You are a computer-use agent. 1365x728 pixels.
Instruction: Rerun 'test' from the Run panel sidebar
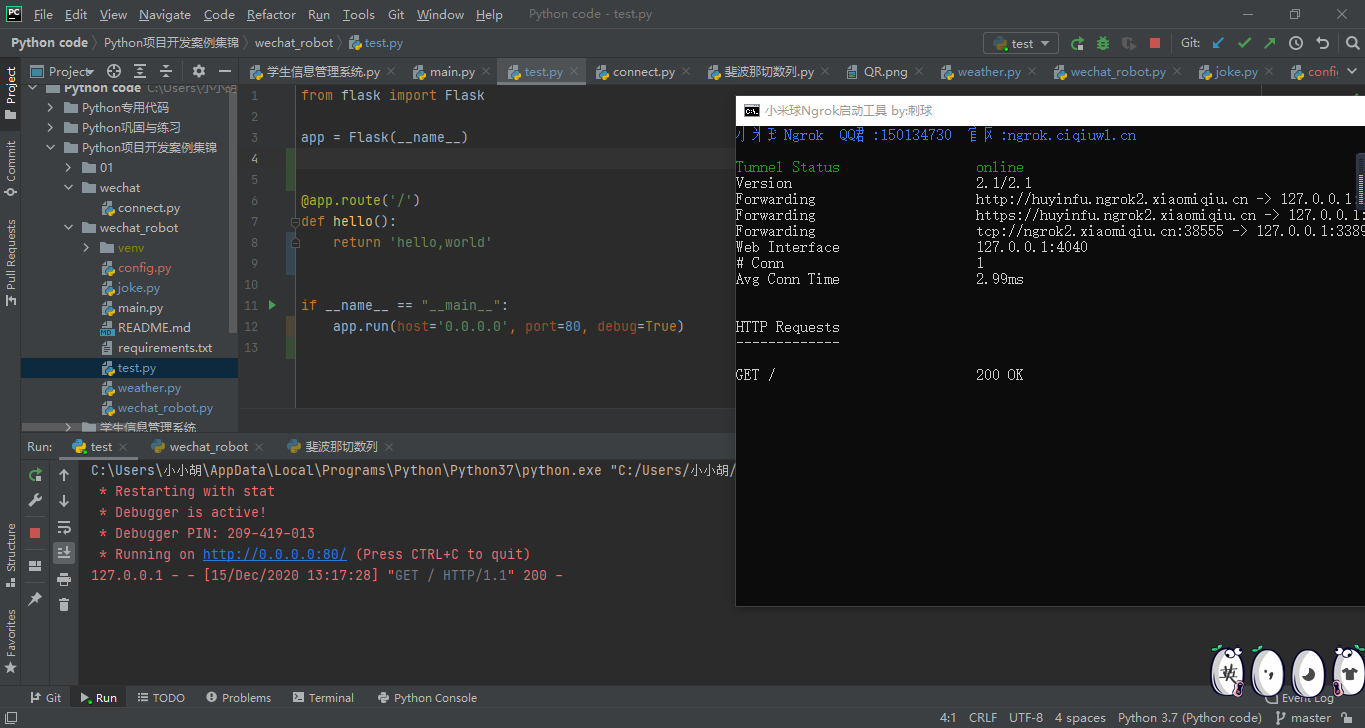(x=35, y=475)
